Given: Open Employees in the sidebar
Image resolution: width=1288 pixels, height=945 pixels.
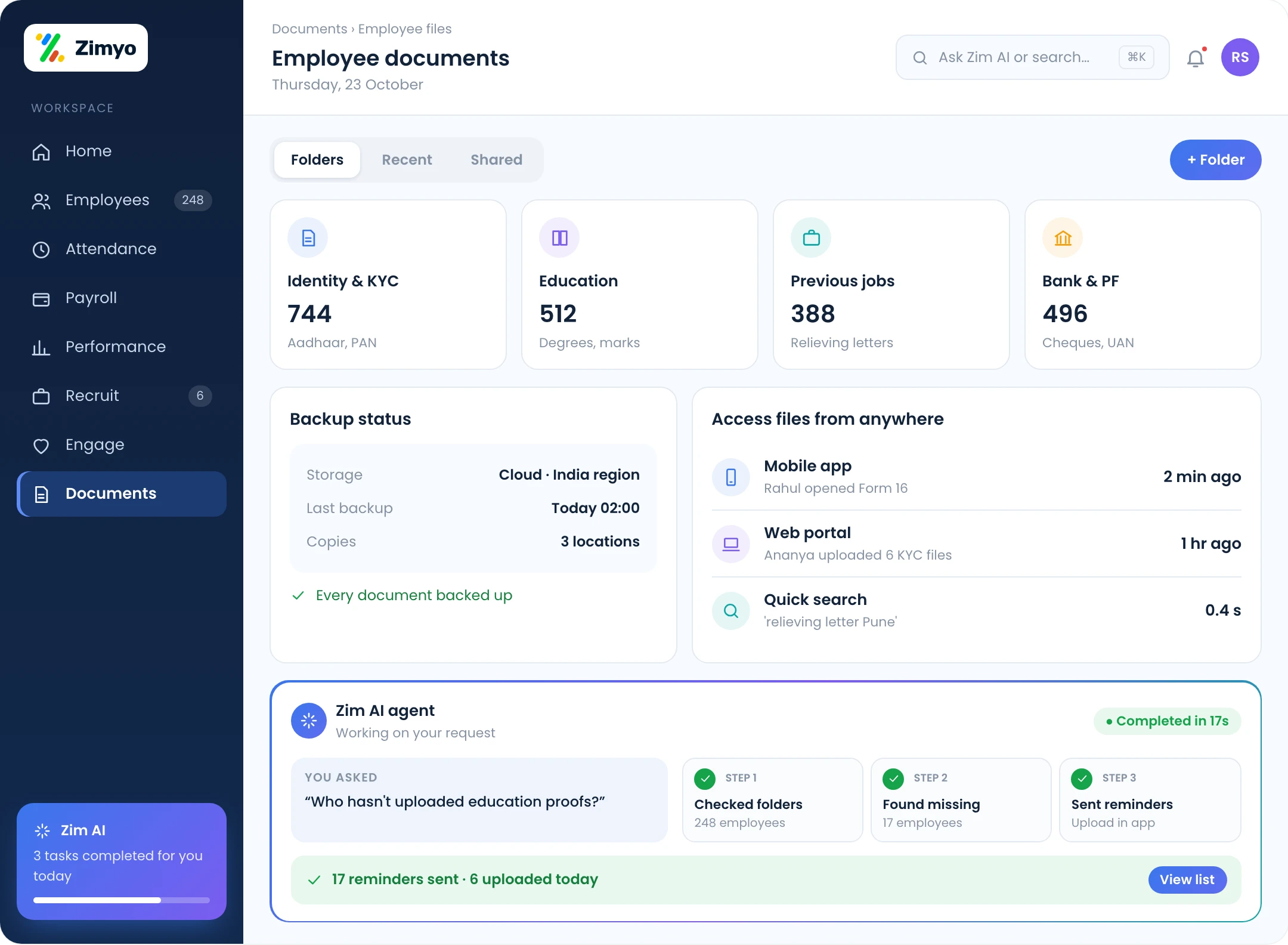Looking at the screenshot, I should pyautogui.click(x=122, y=200).
